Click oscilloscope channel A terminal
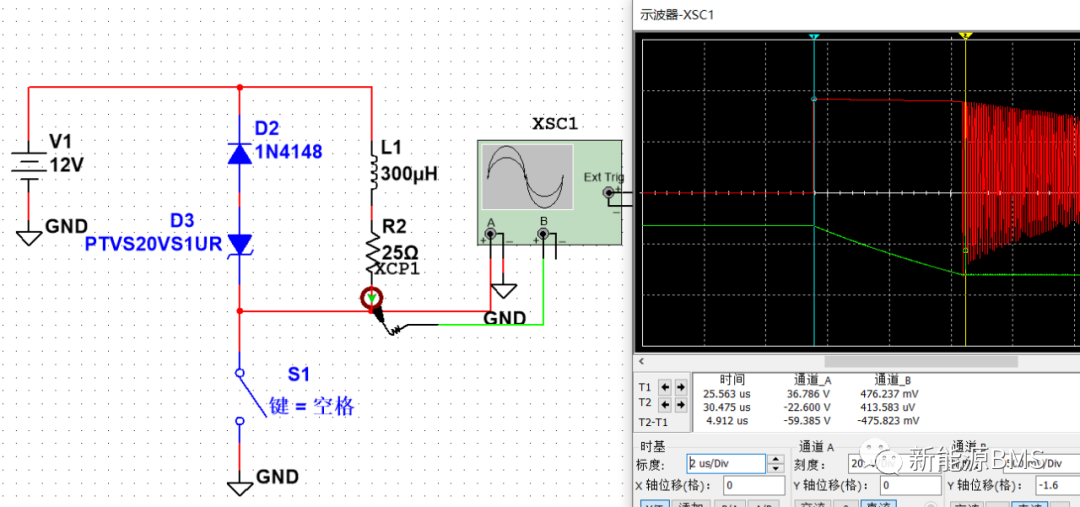Screen dimensions: 1080x507 point(490,235)
